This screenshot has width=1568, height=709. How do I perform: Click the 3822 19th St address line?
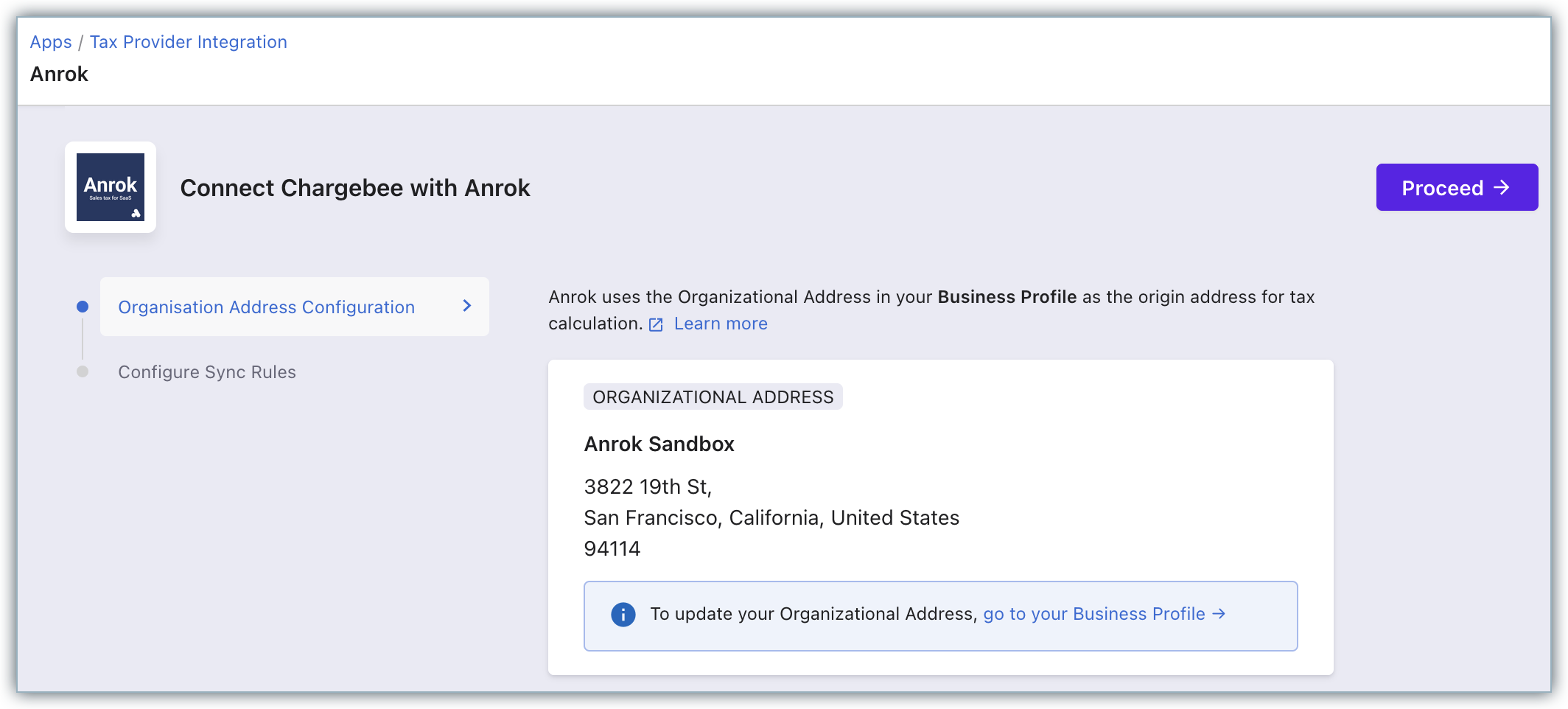click(x=647, y=487)
